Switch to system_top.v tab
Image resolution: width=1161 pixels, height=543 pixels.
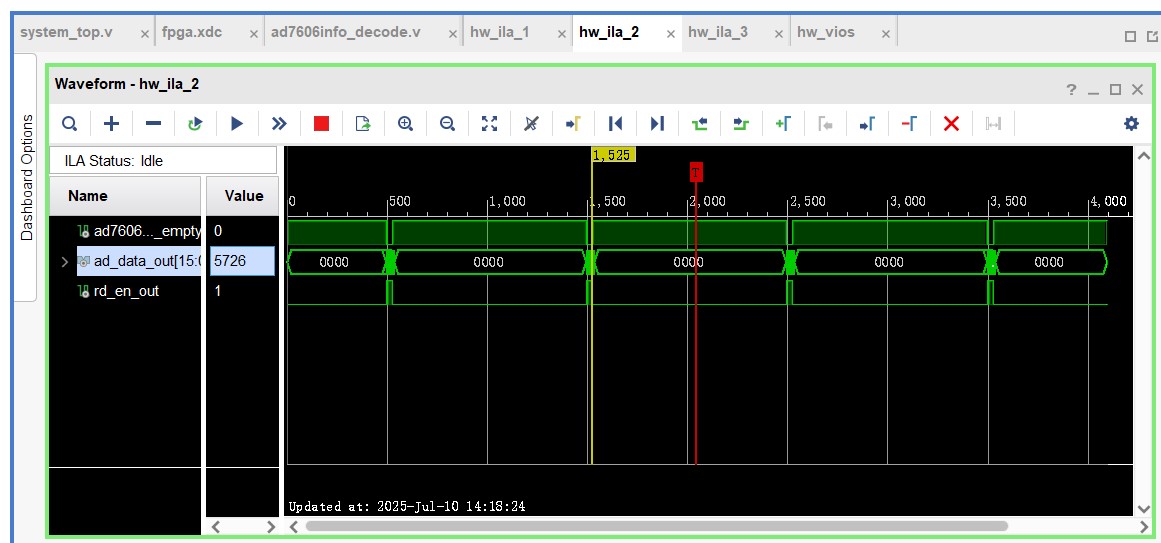coord(67,33)
